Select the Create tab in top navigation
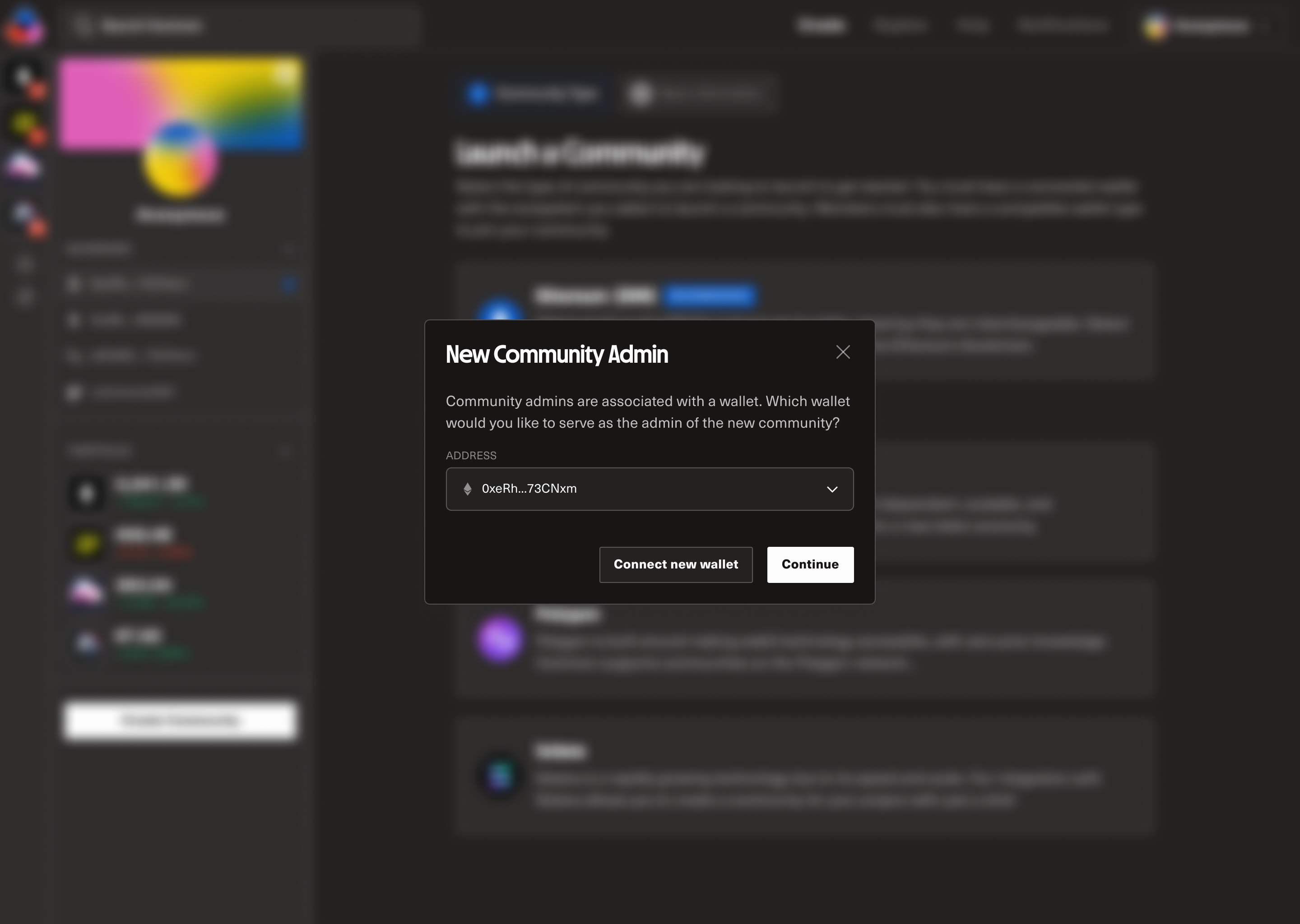The height and width of the screenshot is (924, 1300). point(821,26)
